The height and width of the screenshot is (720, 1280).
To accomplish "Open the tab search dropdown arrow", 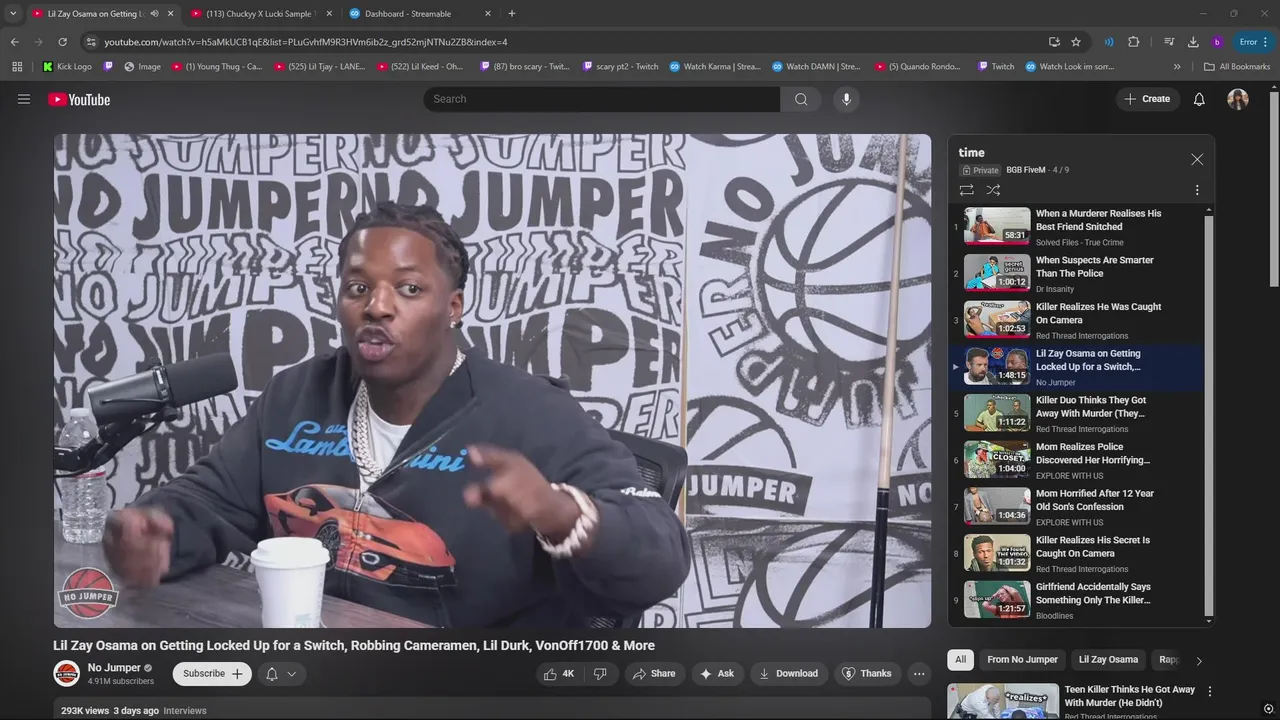I will point(13,14).
